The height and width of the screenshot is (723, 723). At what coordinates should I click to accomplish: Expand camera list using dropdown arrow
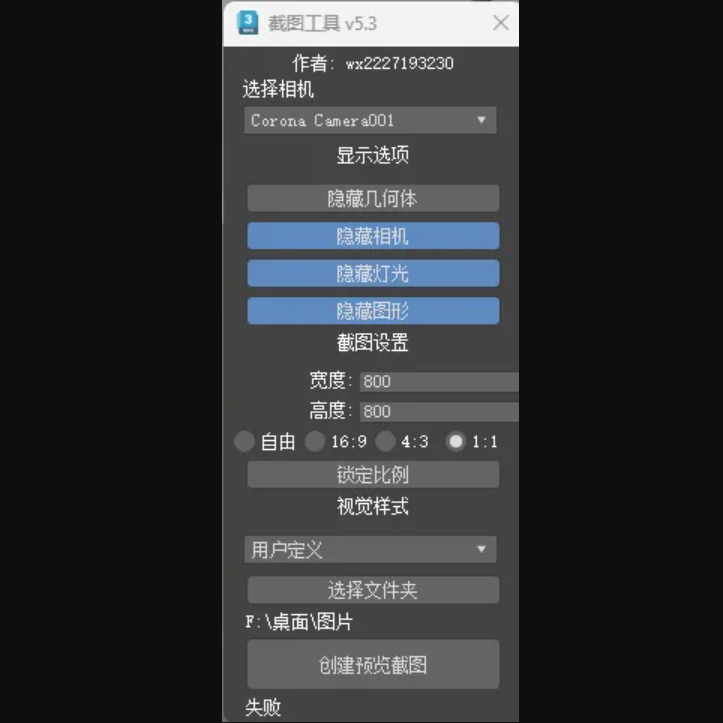pos(481,120)
